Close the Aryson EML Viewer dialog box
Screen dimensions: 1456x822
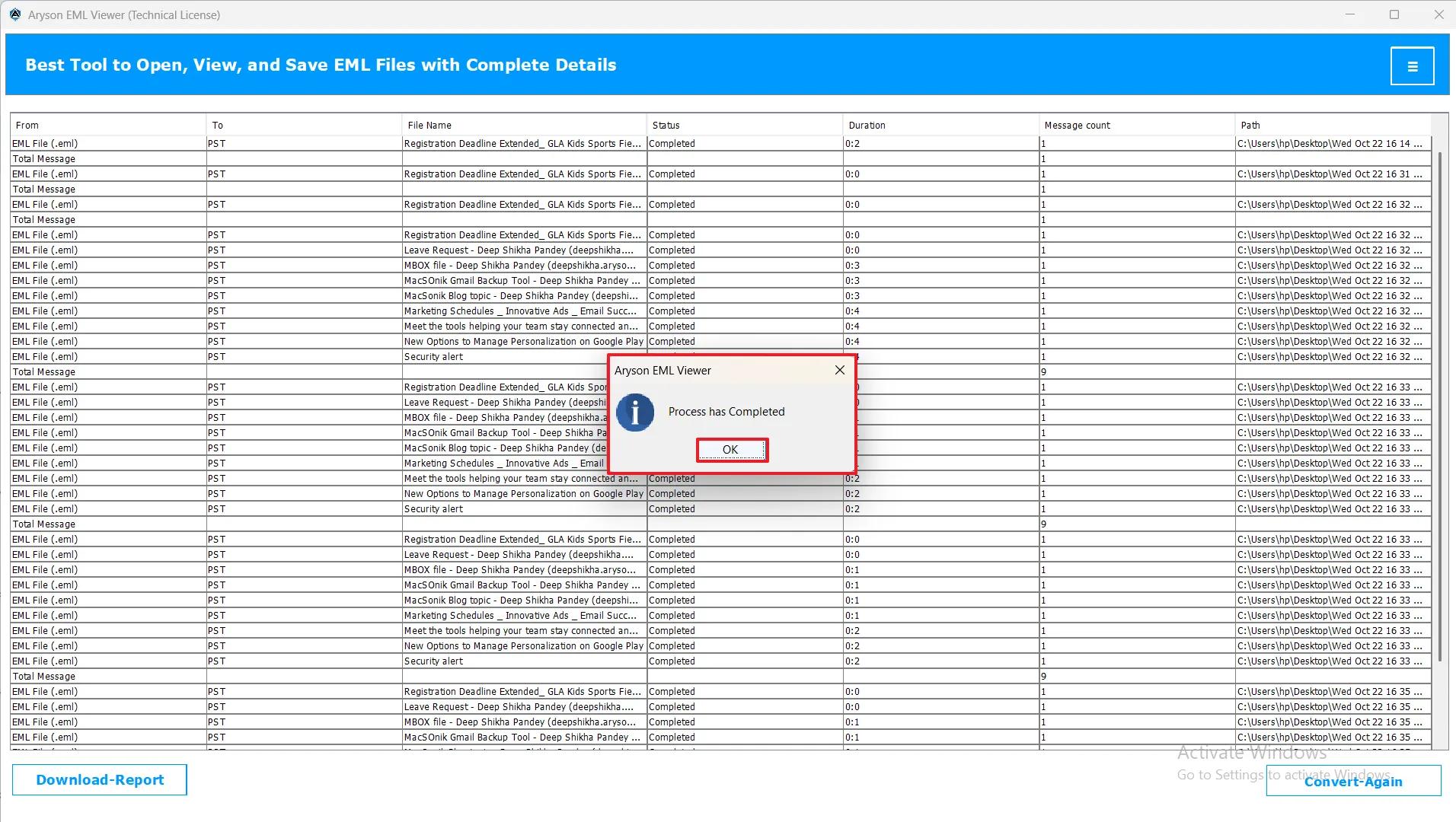coord(839,370)
